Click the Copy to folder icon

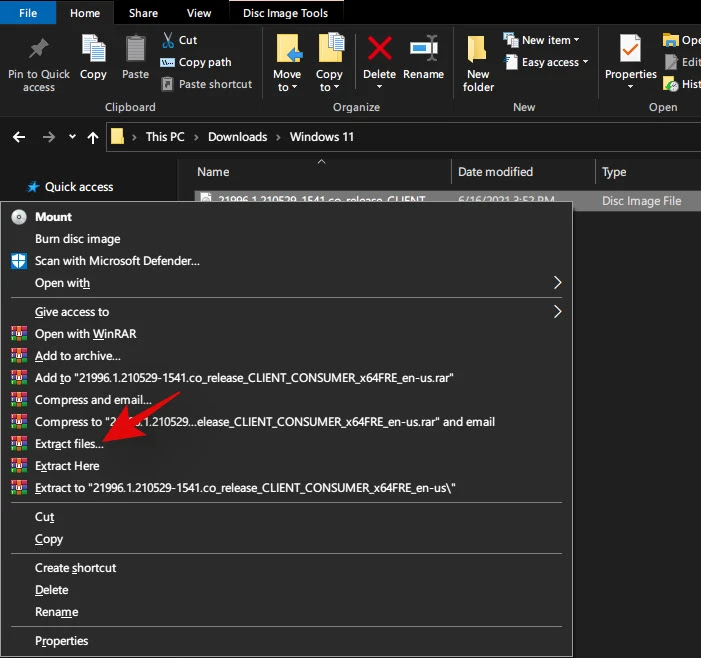tap(331, 47)
